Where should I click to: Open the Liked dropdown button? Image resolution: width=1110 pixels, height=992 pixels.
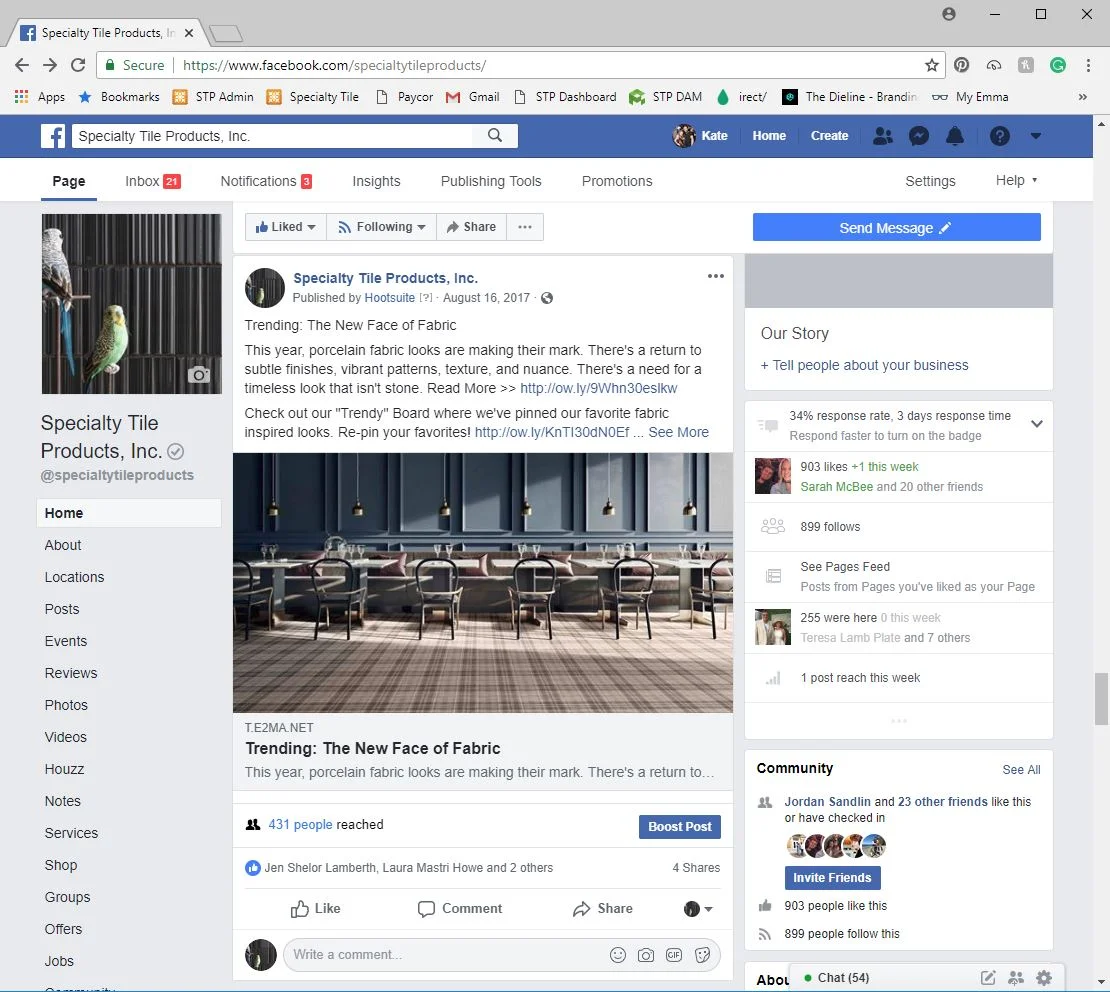pos(285,227)
